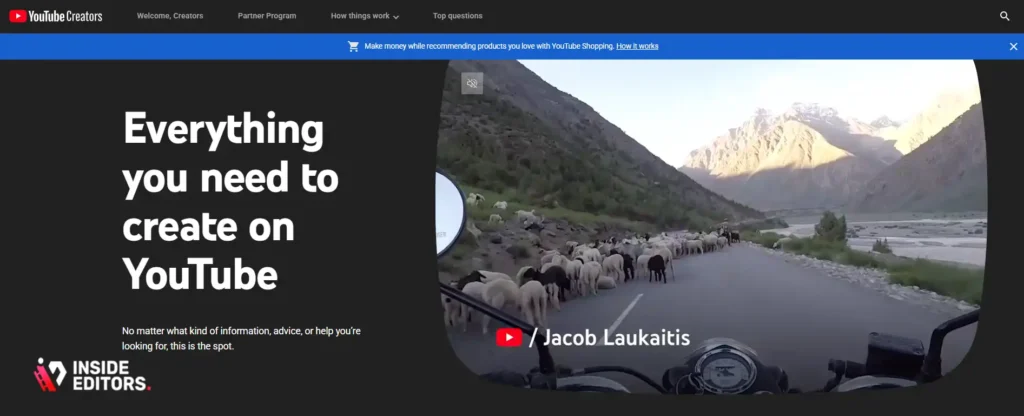
Task: Open Welcome, Creators nav item
Action: tap(170, 16)
